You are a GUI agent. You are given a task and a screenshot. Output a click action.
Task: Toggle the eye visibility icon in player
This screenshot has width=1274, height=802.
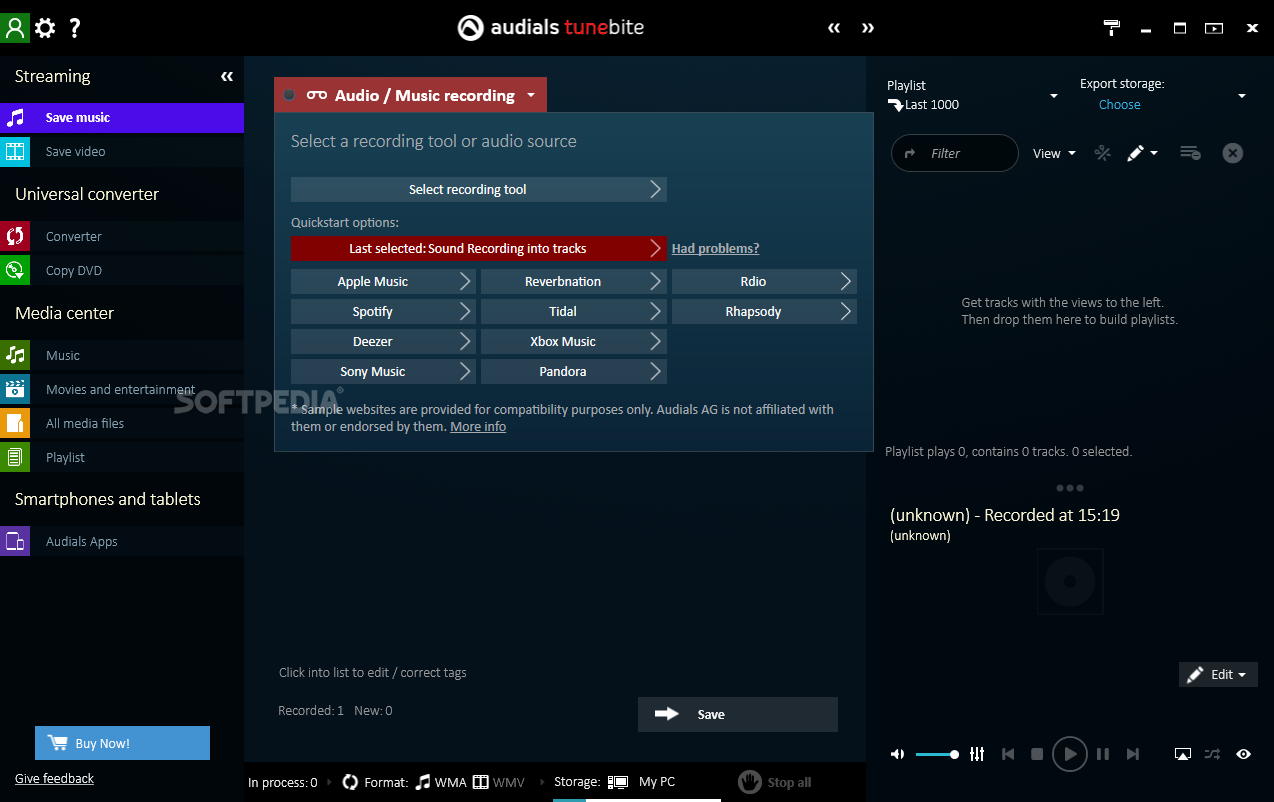[x=1243, y=754]
